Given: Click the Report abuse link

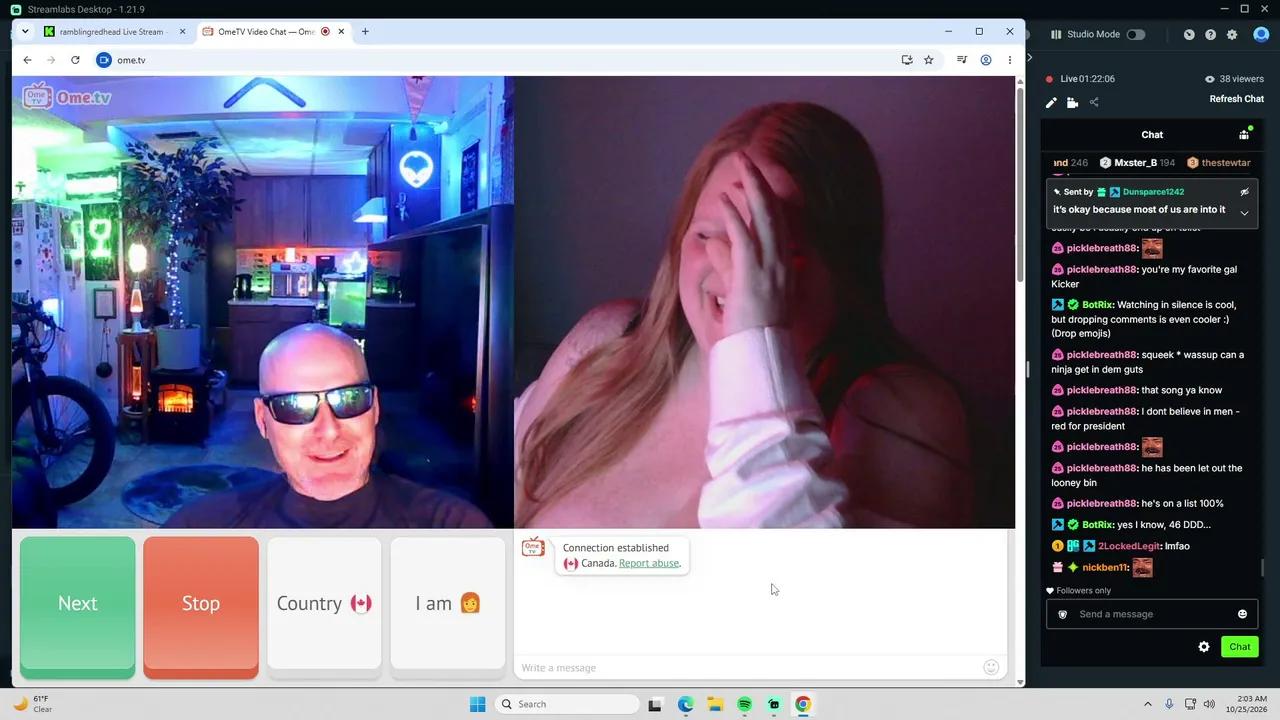Looking at the screenshot, I should tap(649, 563).
